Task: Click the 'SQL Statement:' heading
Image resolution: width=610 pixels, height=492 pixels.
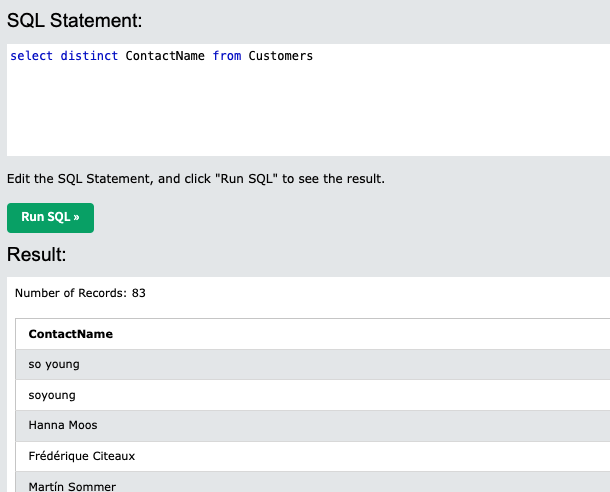Action: click(x=75, y=20)
